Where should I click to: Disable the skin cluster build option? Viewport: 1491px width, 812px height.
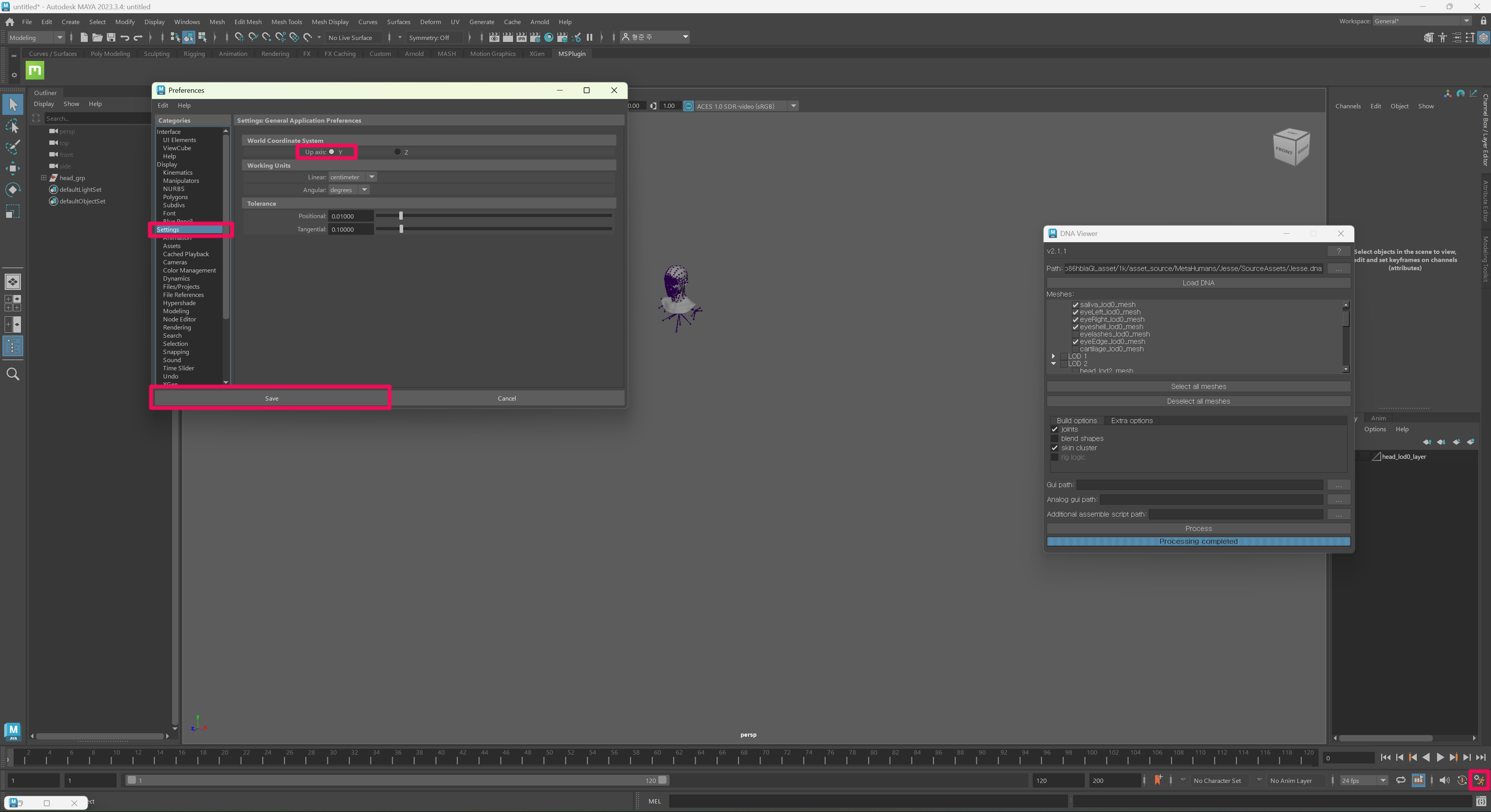[x=1054, y=448]
